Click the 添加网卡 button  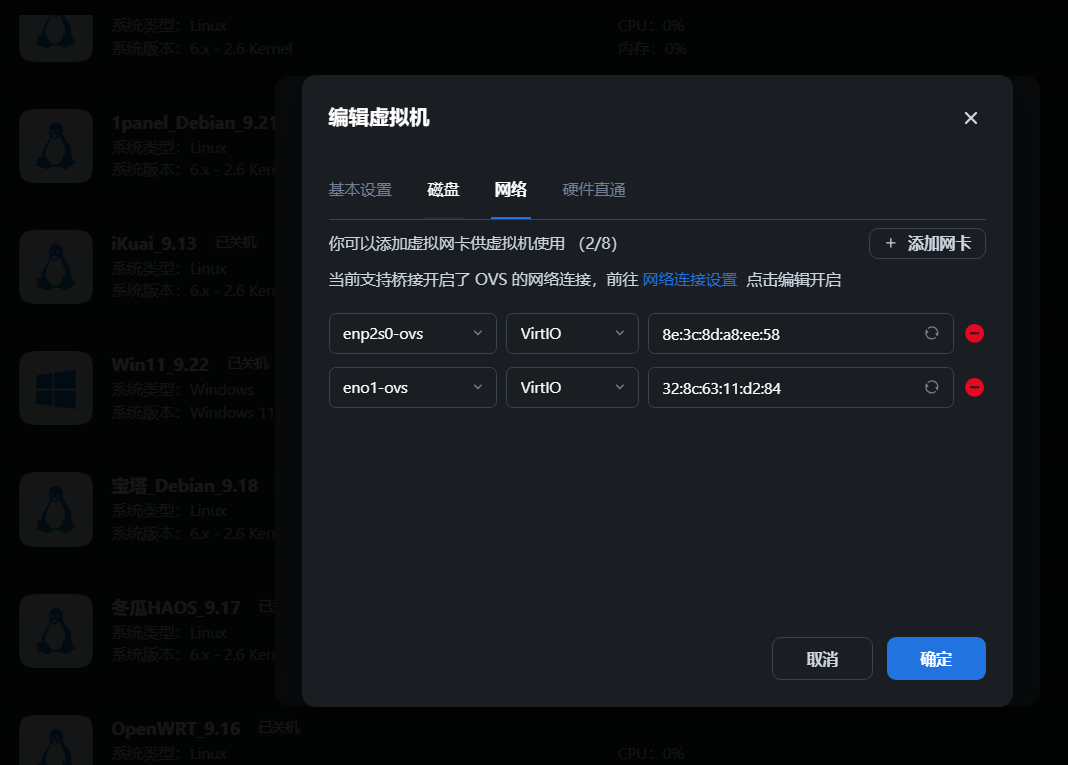coord(927,243)
